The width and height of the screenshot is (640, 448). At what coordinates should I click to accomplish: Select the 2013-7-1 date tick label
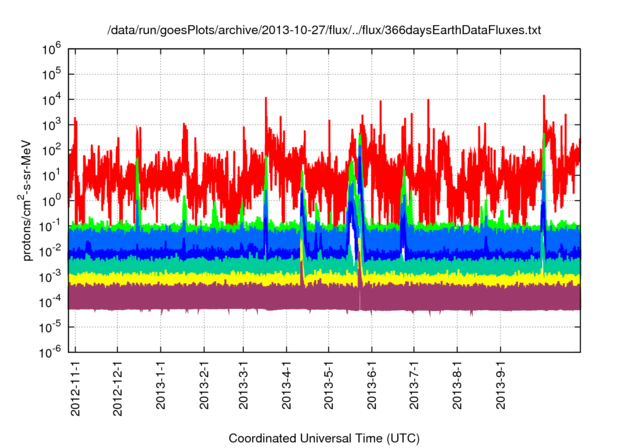[x=414, y=385]
